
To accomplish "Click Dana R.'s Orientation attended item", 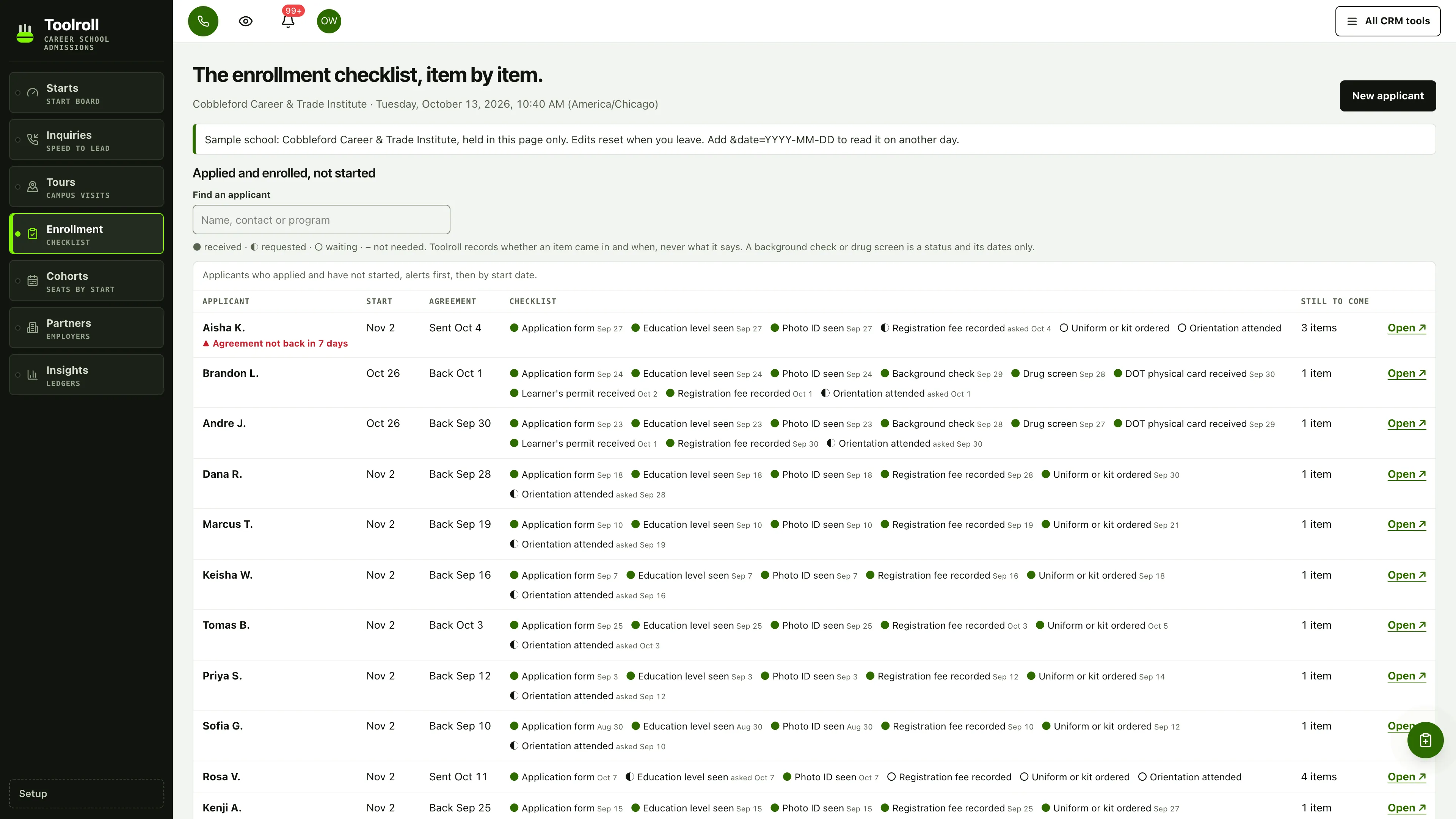I will click(588, 494).
